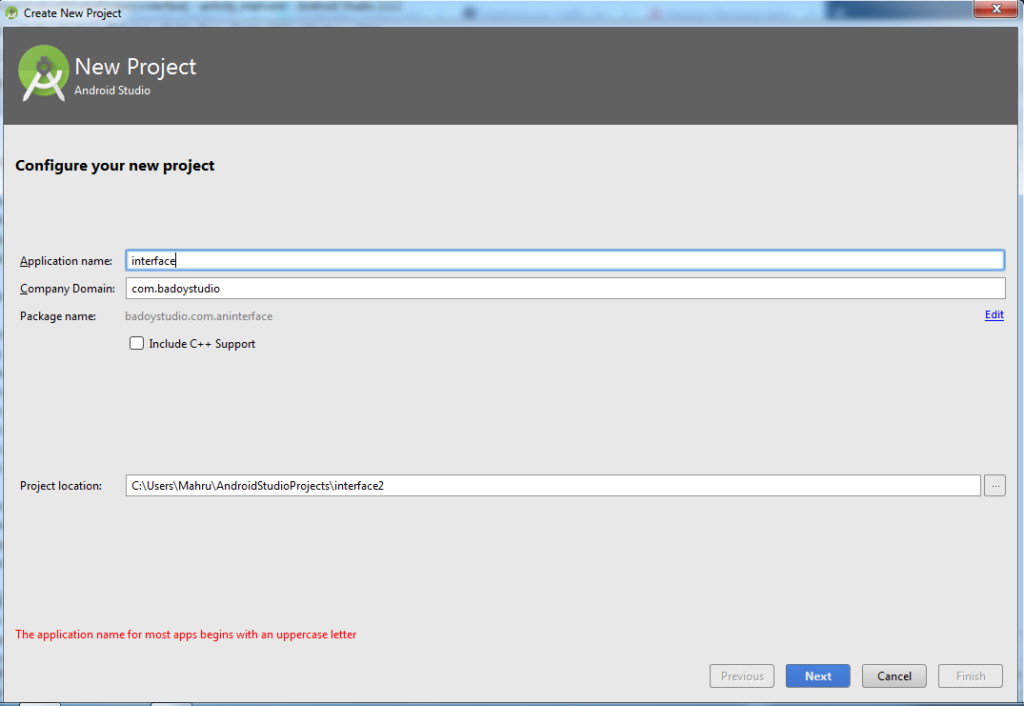Click the 'New Project' banner title

pos(136,67)
